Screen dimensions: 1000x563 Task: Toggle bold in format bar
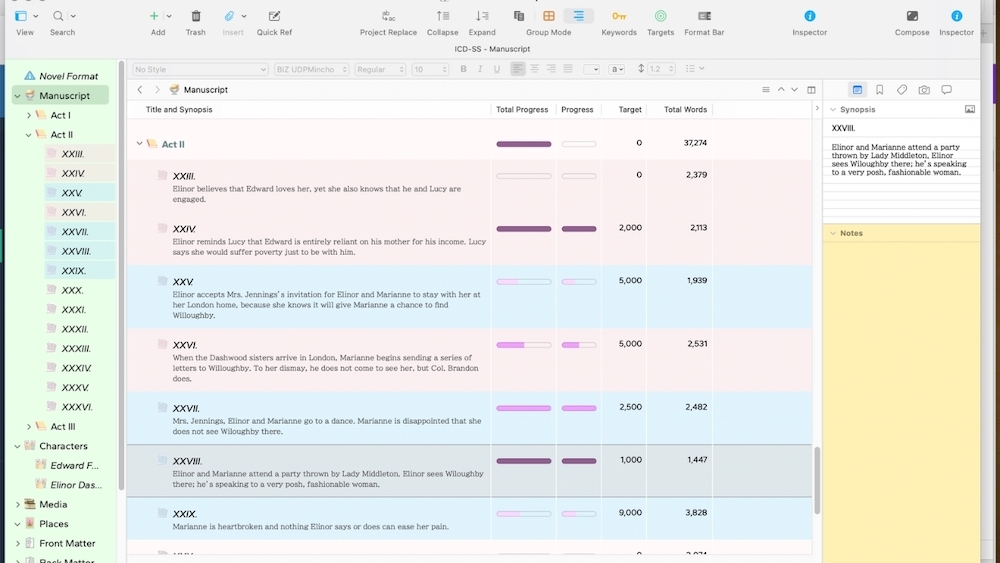point(463,69)
